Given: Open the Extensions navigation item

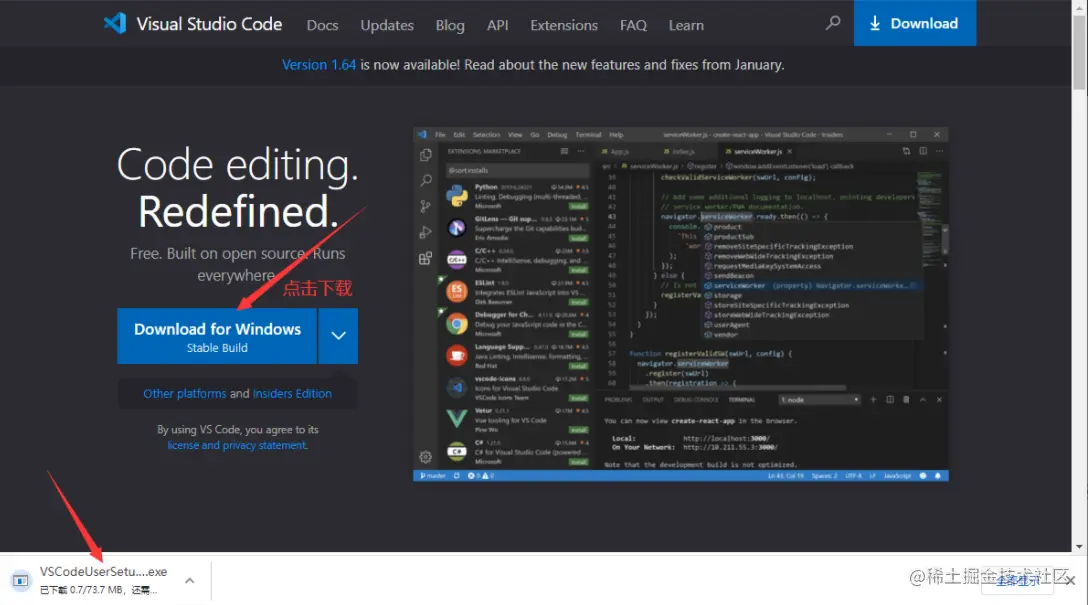Looking at the screenshot, I should (x=564, y=25).
